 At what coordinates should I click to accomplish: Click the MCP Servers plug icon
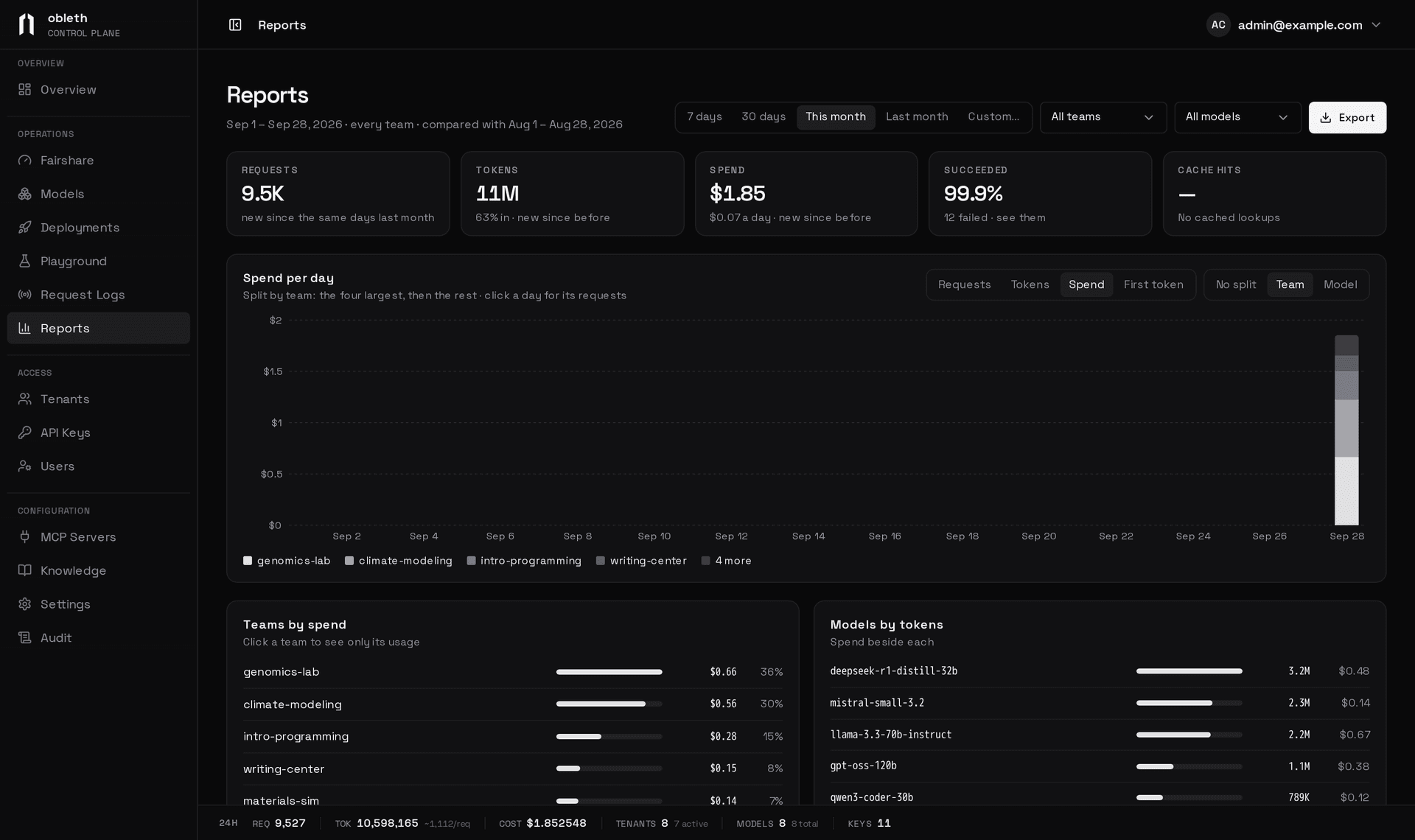pyautogui.click(x=25, y=536)
